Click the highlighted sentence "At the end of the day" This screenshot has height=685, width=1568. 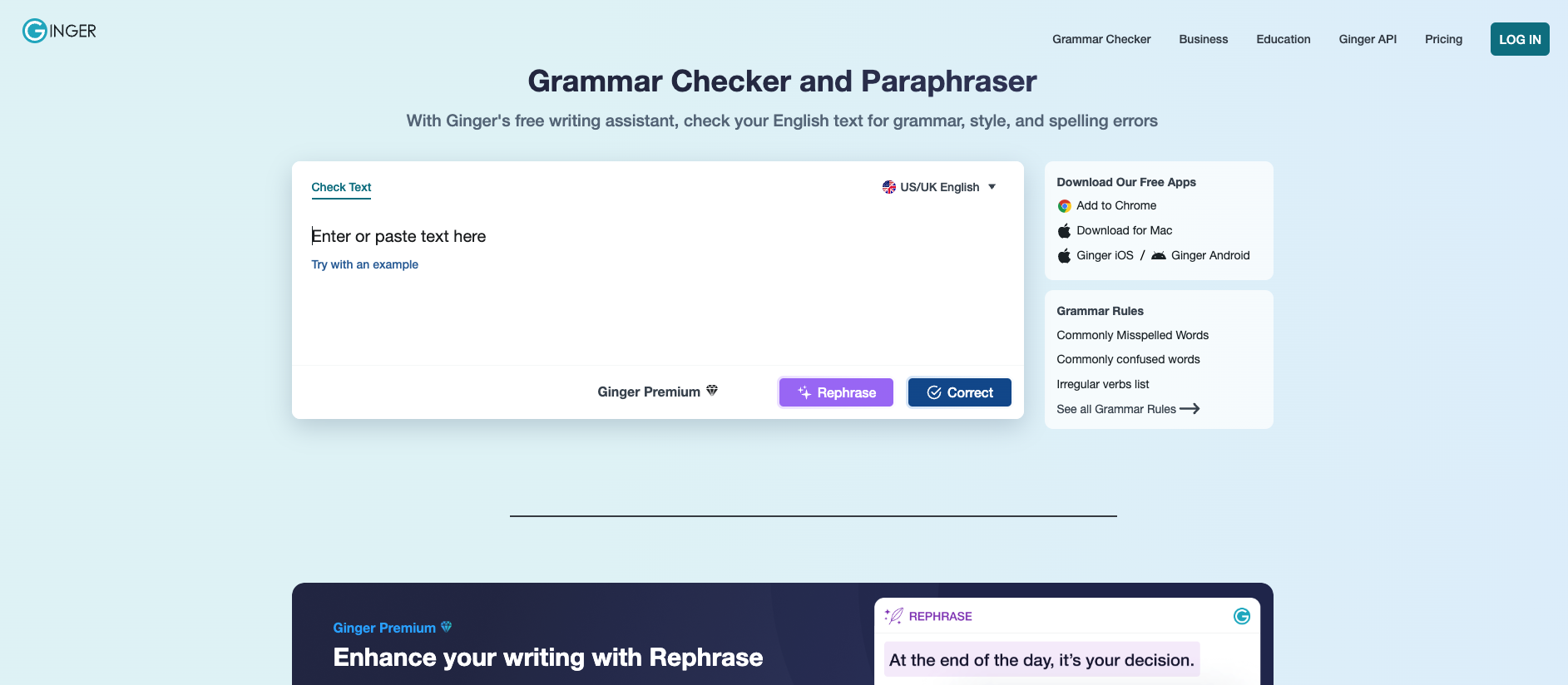[1041, 660]
